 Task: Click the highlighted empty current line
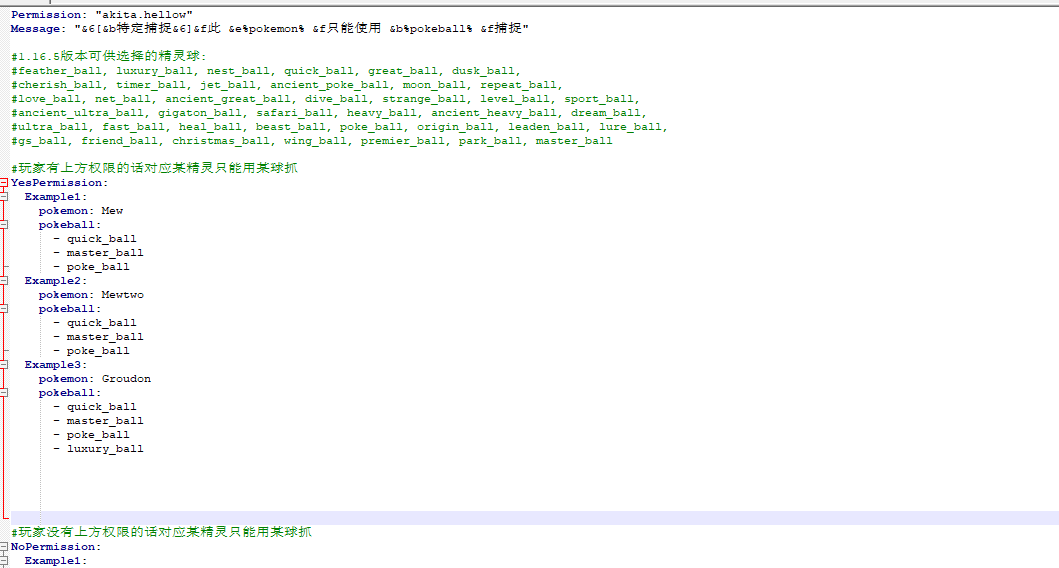pyautogui.click(x=535, y=518)
